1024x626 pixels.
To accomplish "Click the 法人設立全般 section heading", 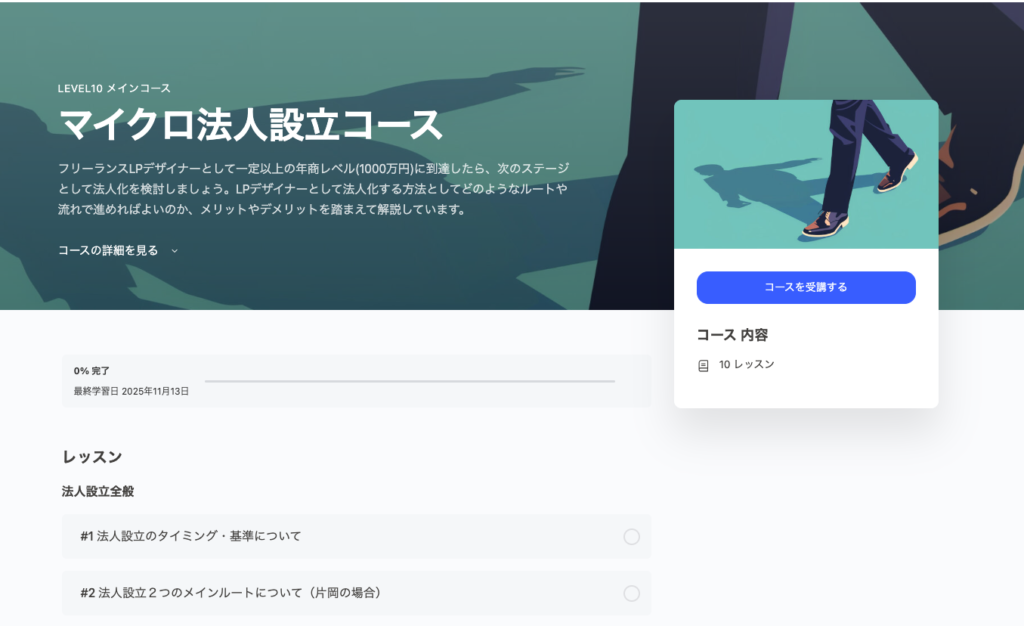I will click(98, 492).
